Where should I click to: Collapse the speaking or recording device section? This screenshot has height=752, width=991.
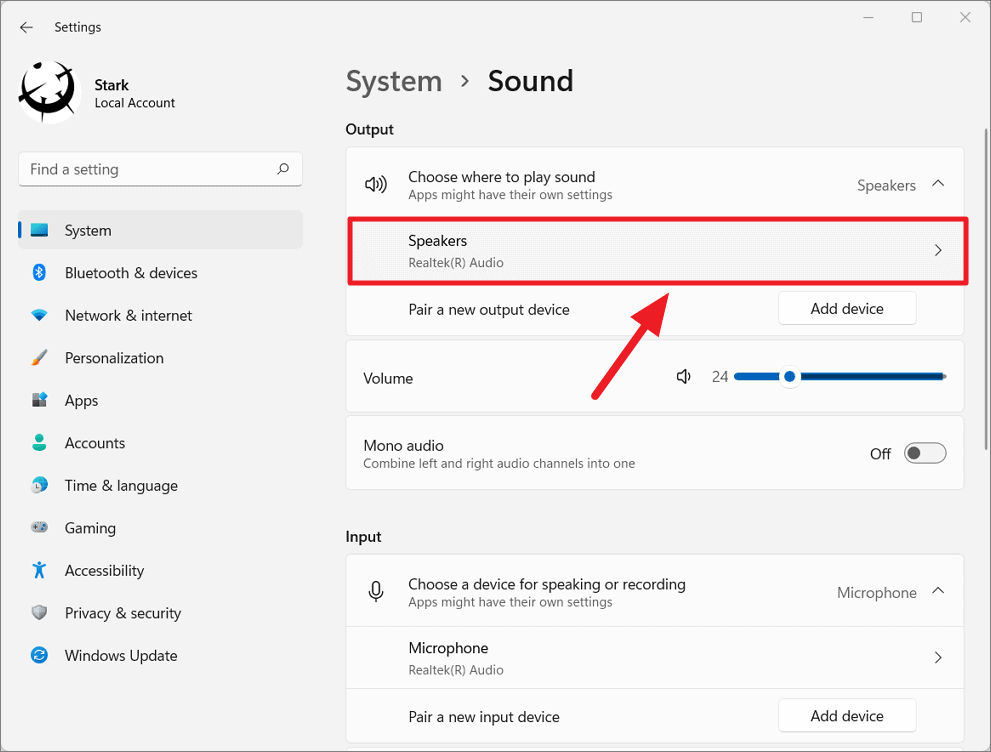click(937, 591)
